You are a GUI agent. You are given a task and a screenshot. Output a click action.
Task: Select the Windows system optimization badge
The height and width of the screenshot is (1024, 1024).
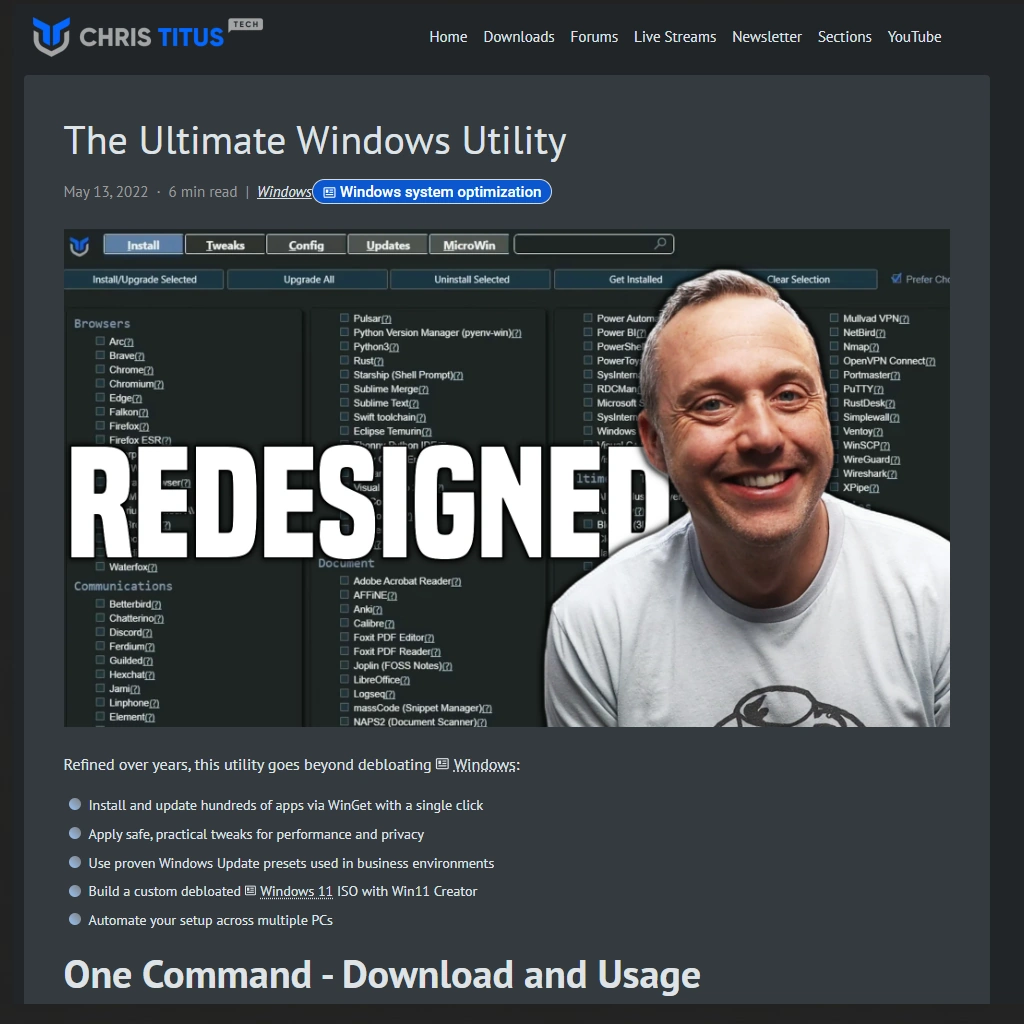pos(432,192)
